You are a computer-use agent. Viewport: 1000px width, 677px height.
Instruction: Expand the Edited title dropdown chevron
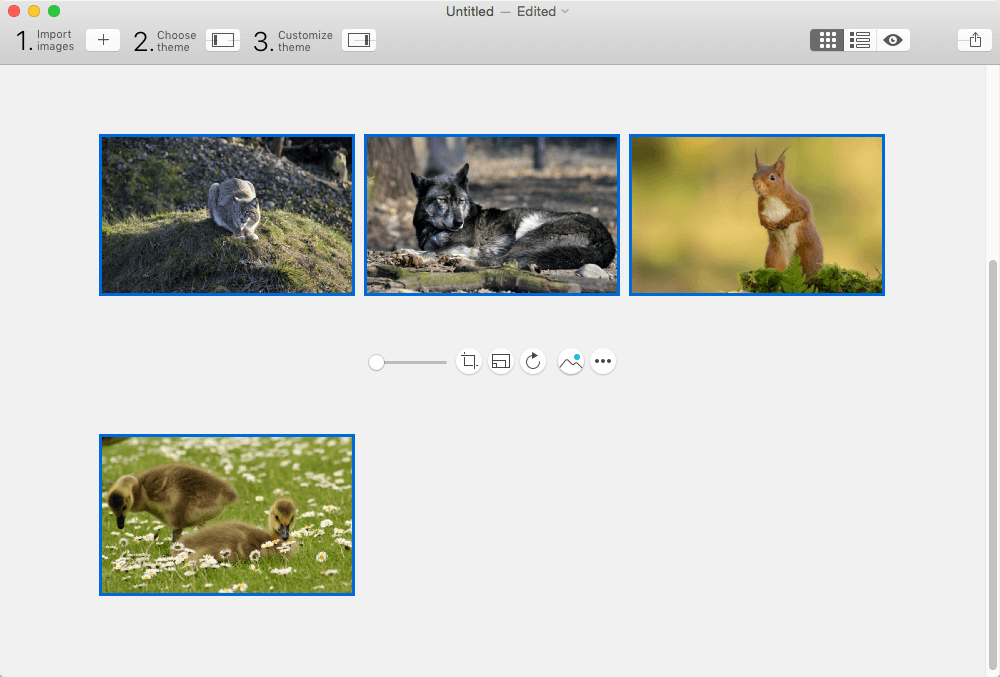[x=565, y=12]
